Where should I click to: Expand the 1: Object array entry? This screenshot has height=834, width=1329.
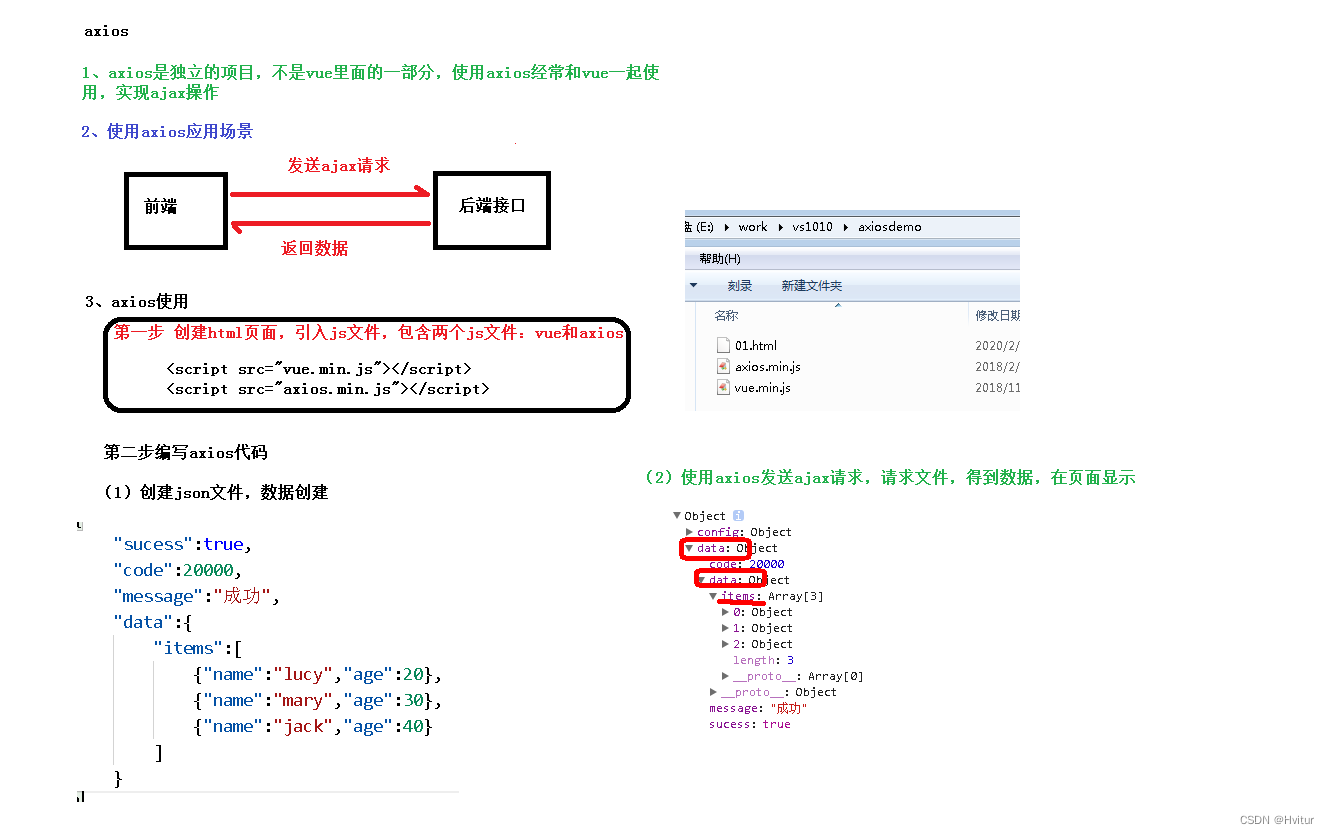click(725, 628)
